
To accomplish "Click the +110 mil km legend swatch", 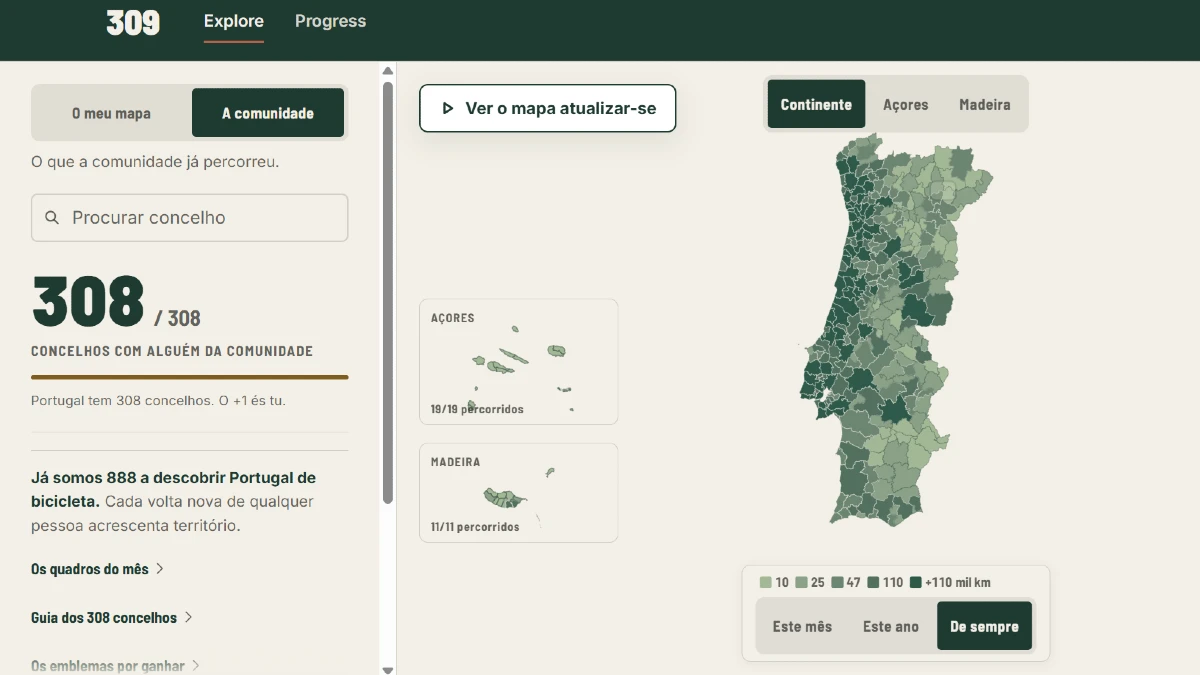I will coord(916,582).
